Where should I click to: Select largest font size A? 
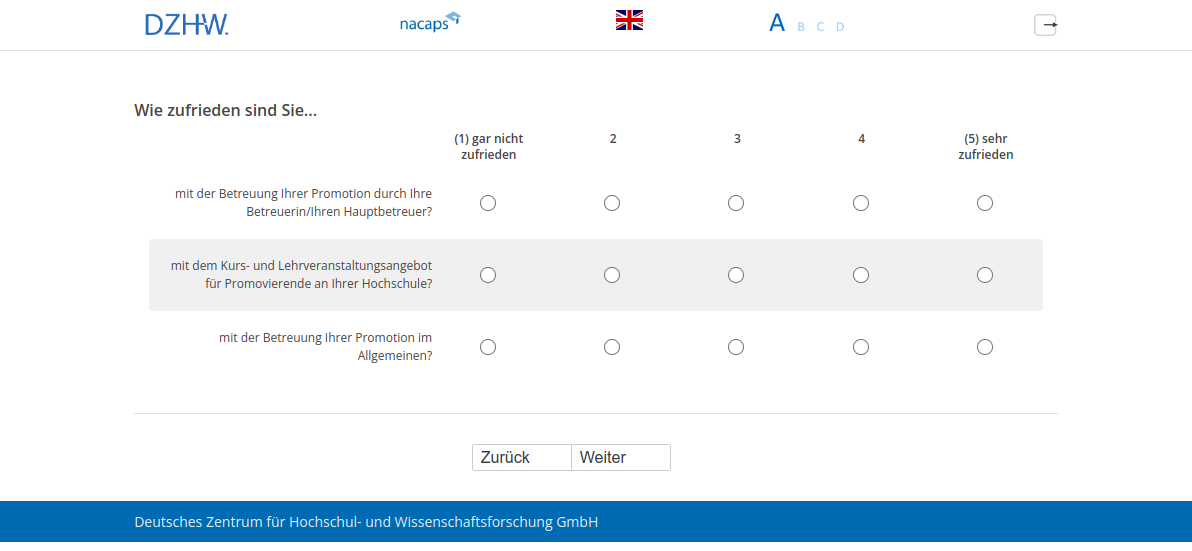tap(777, 23)
